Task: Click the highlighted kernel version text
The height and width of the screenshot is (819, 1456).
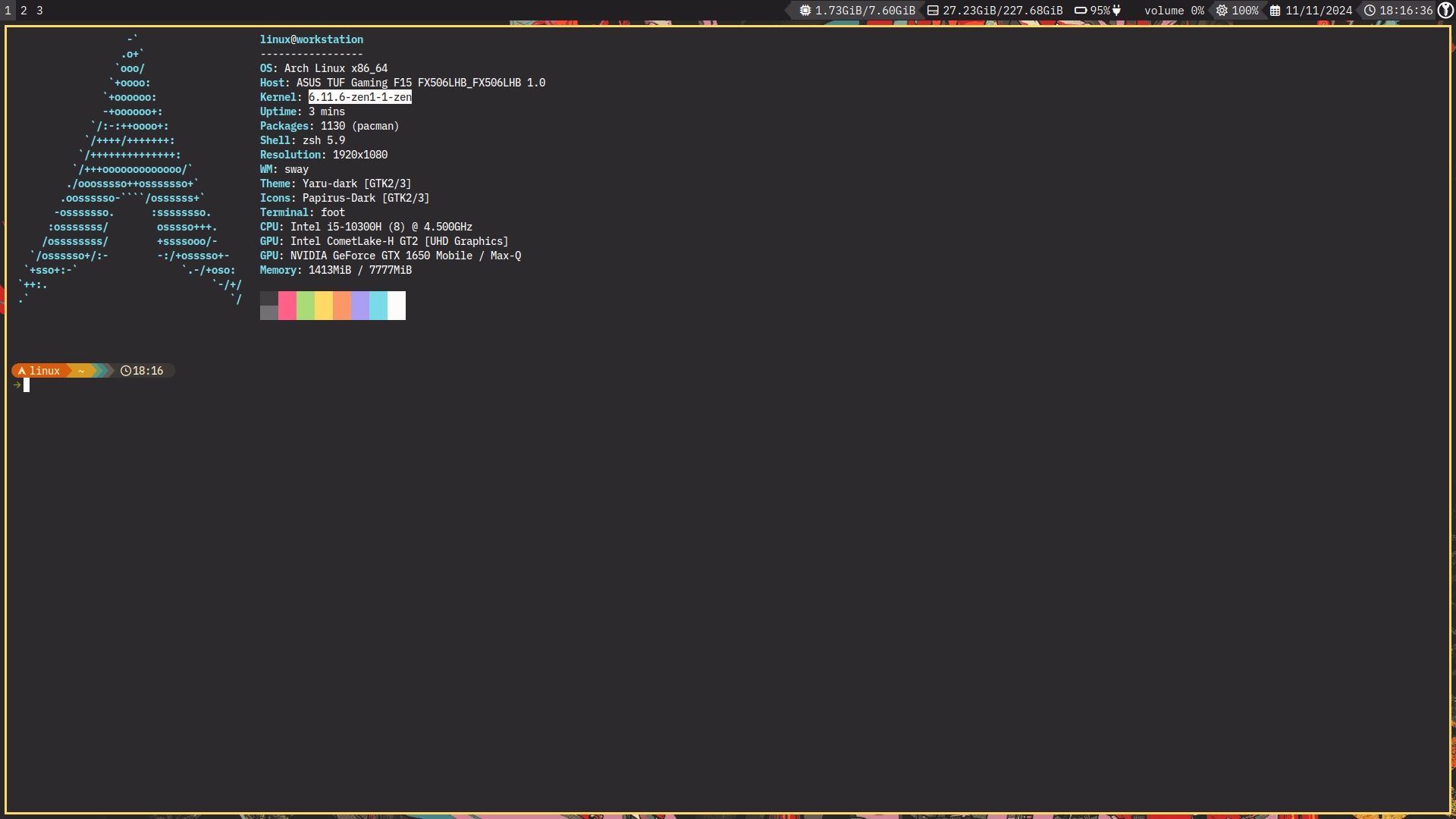Action: coord(360,97)
